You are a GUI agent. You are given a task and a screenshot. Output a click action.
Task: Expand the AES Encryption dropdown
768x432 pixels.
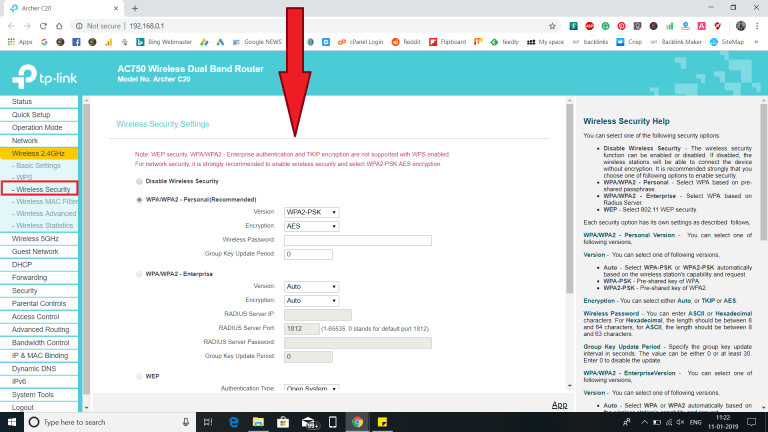coord(311,226)
